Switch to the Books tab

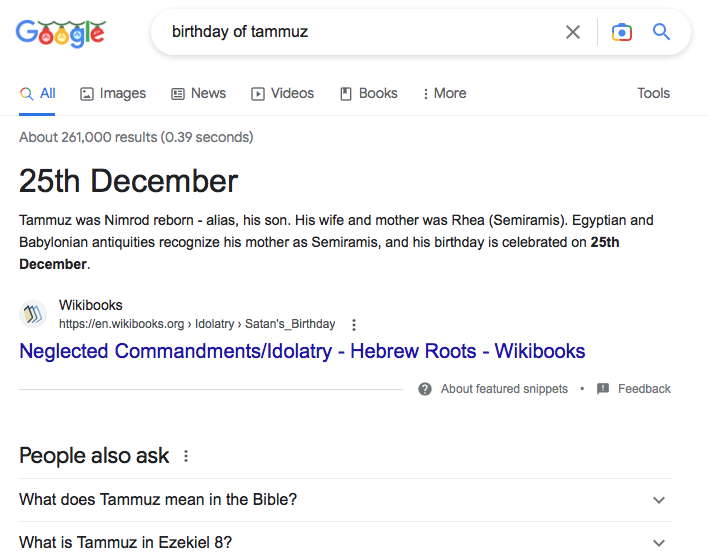tap(368, 93)
